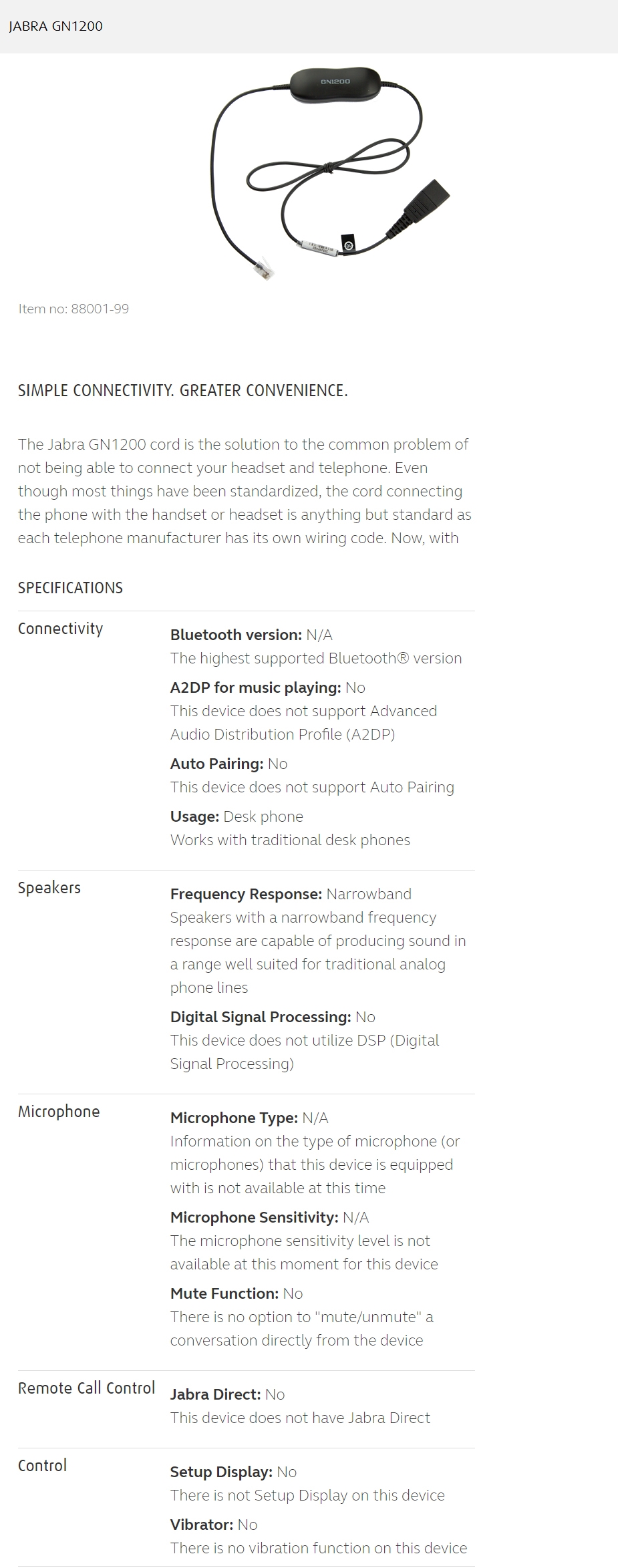This screenshot has width=618, height=1568.
Task: Click the JABRA GN1200 page title
Action: 55,26
